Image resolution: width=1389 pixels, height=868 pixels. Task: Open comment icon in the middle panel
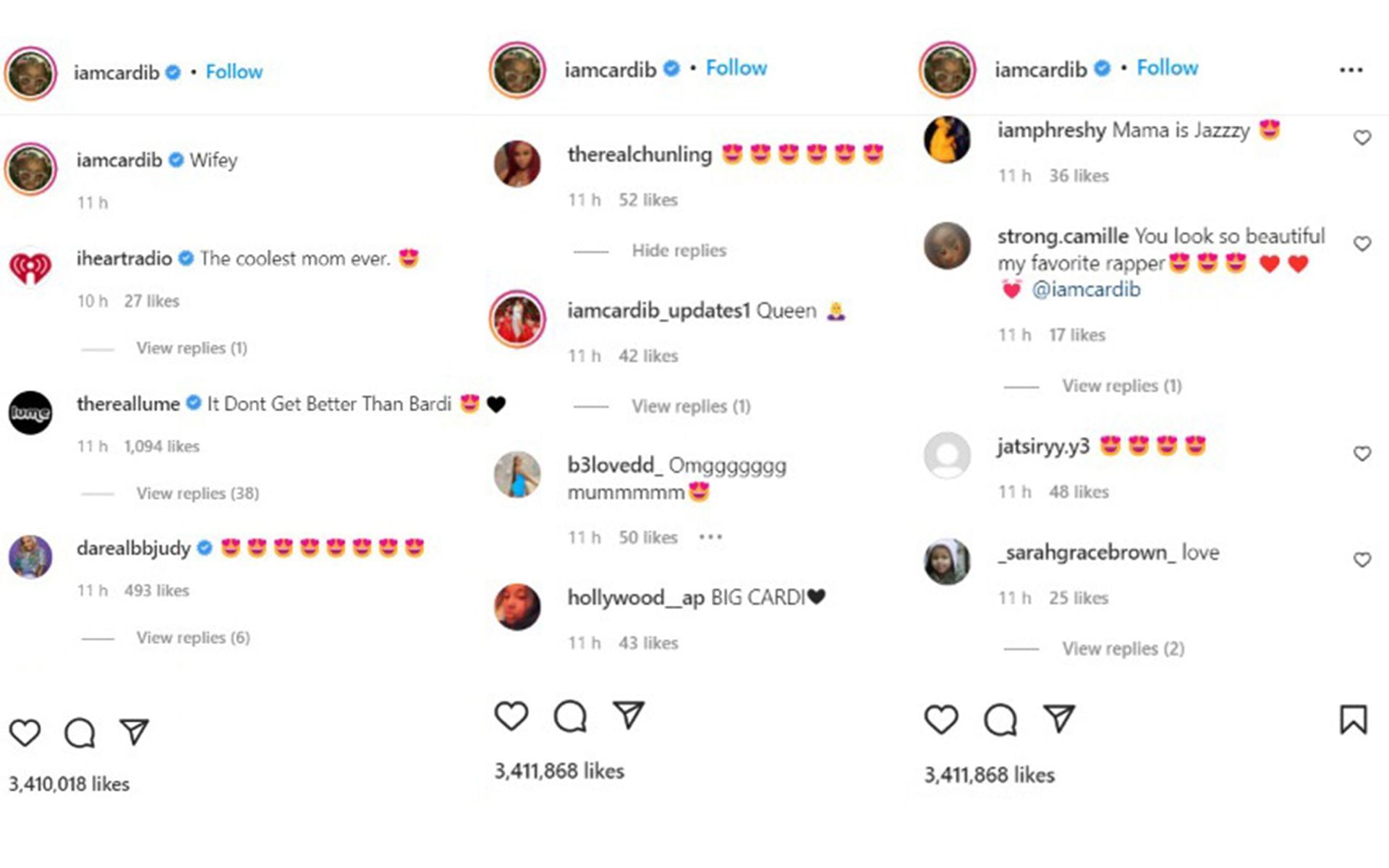pyautogui.click(x=570, y=717)
